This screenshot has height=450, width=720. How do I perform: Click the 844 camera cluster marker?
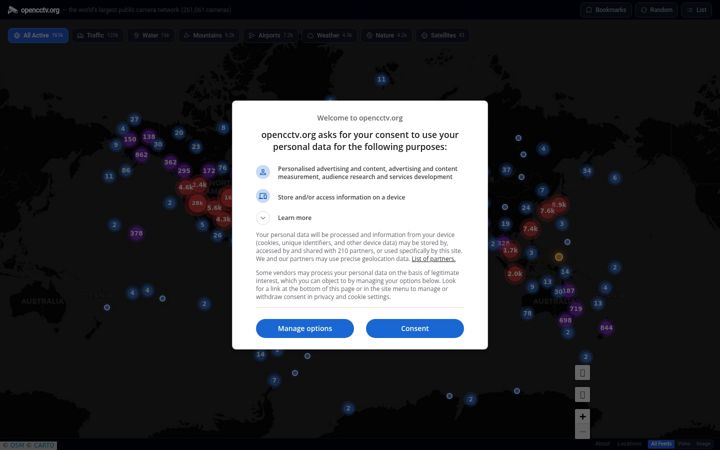pyautogui.click(x=606, y=328)
